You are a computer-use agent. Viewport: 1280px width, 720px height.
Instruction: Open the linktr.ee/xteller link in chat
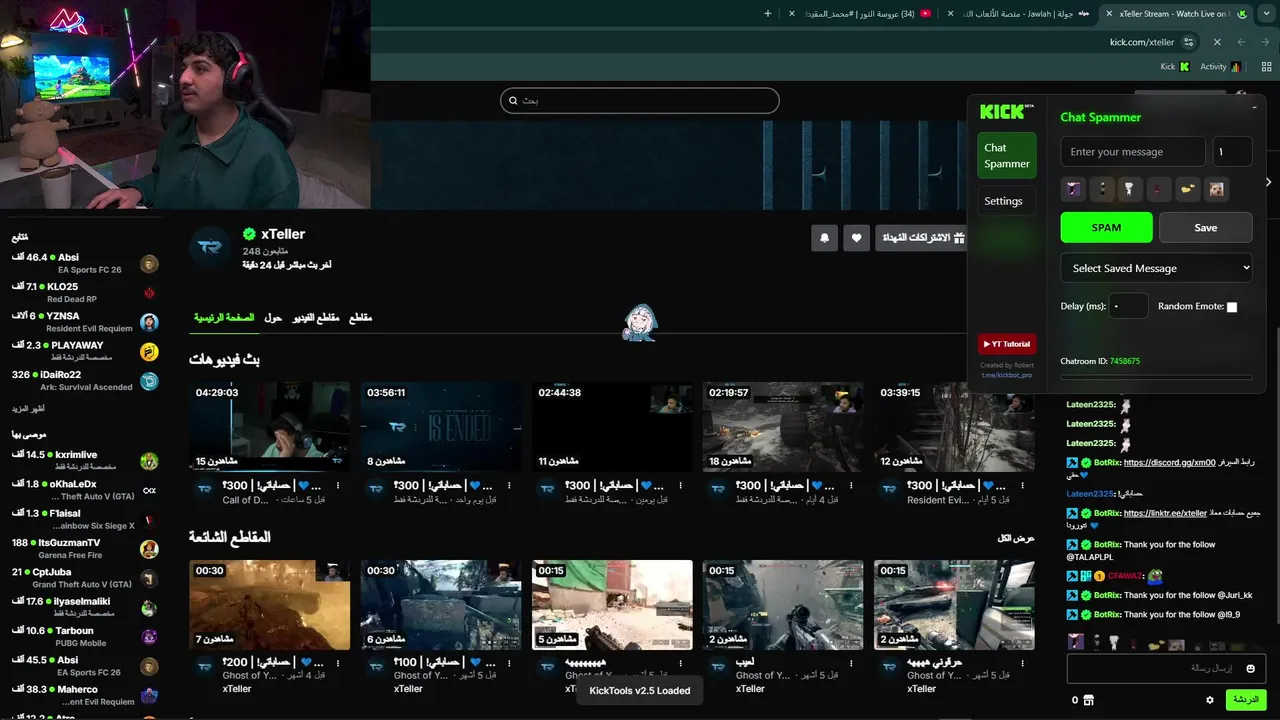tap(1165, 513)
